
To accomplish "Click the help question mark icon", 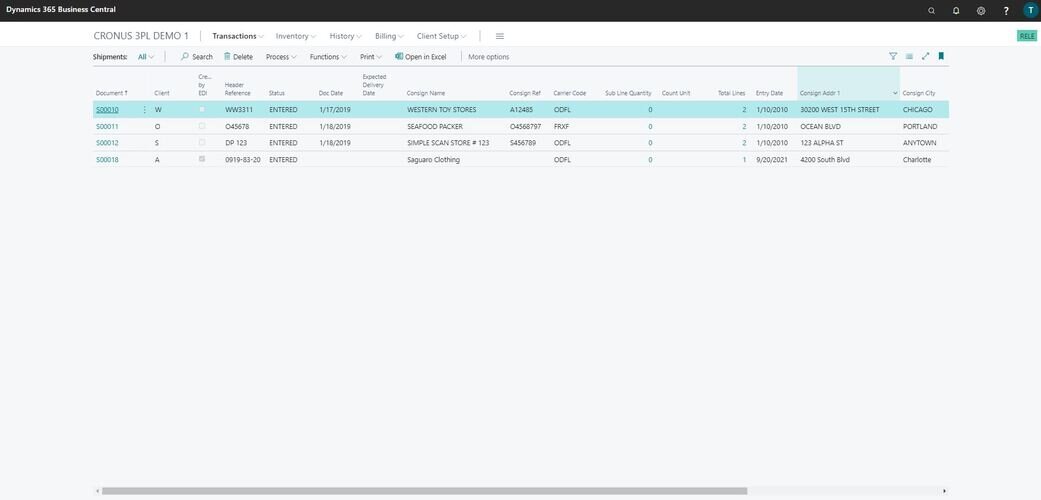I will click(1006, 10).
